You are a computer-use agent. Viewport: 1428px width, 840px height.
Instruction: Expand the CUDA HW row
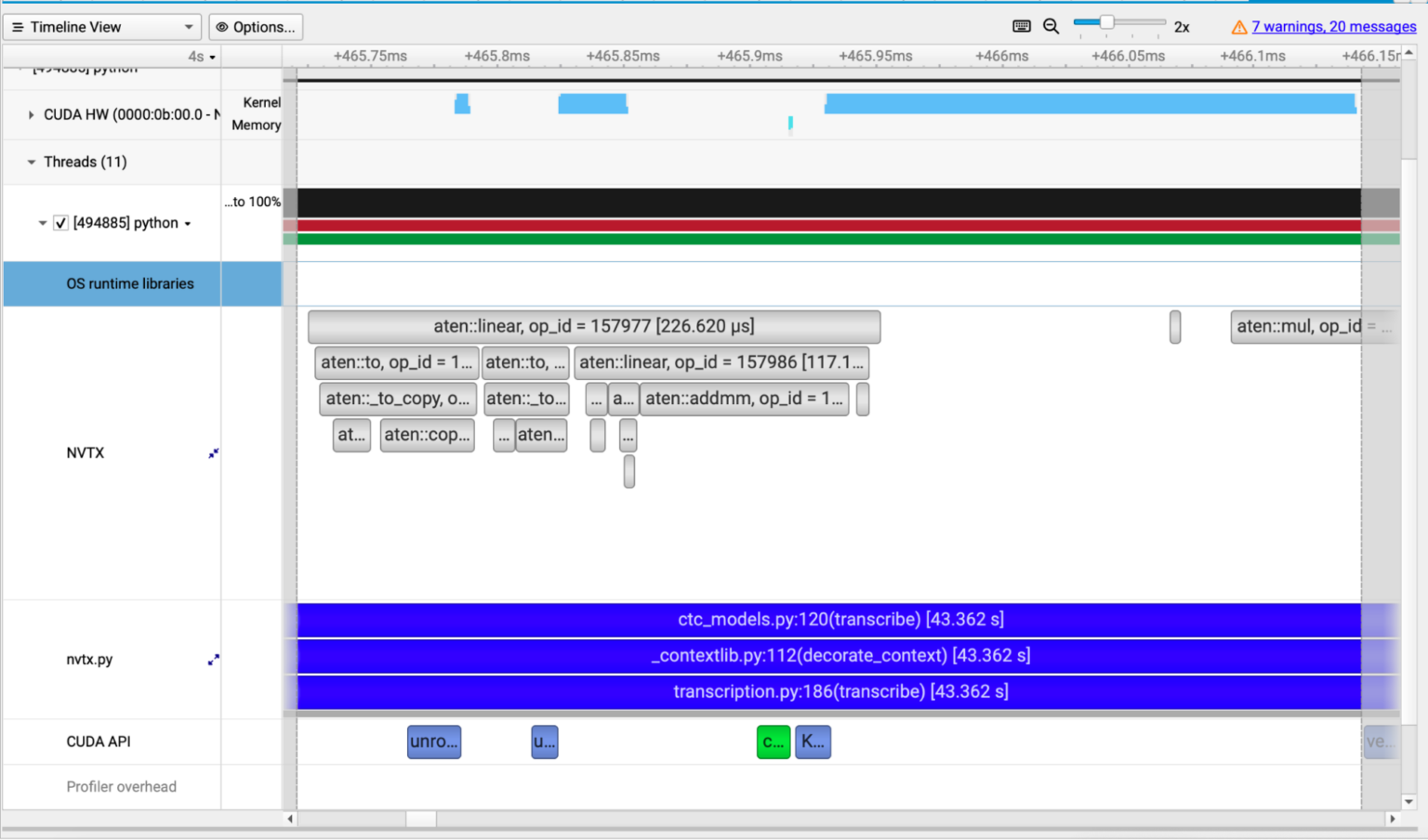click(x=29, y=113)
